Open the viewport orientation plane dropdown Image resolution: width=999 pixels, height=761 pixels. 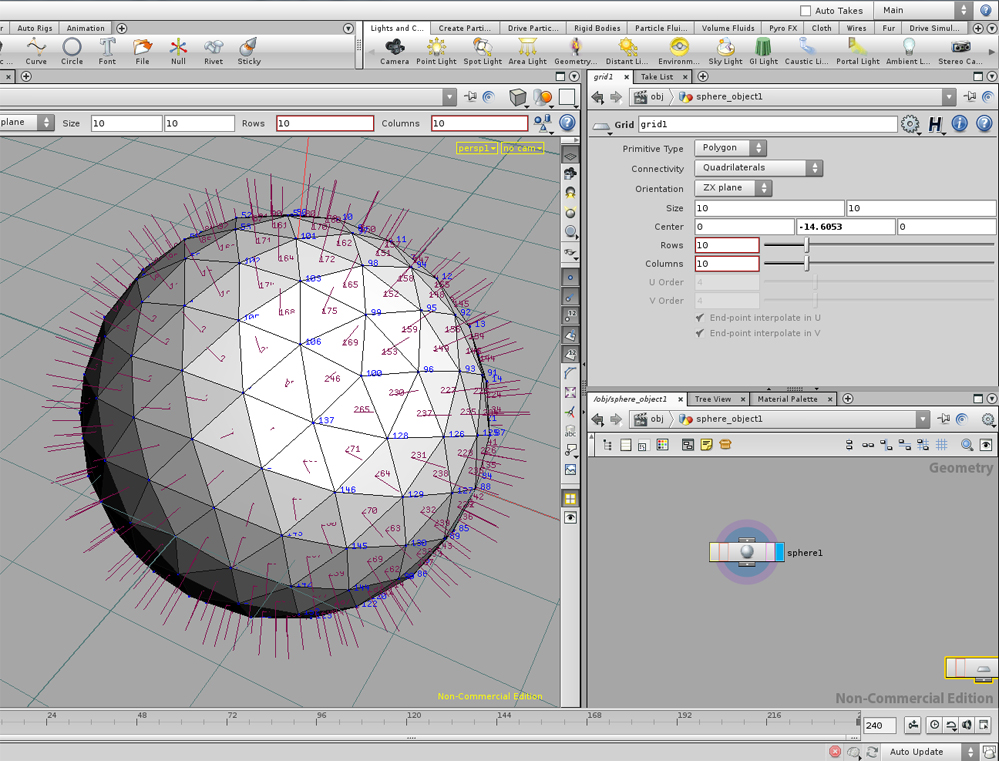(x=27, y=122)
